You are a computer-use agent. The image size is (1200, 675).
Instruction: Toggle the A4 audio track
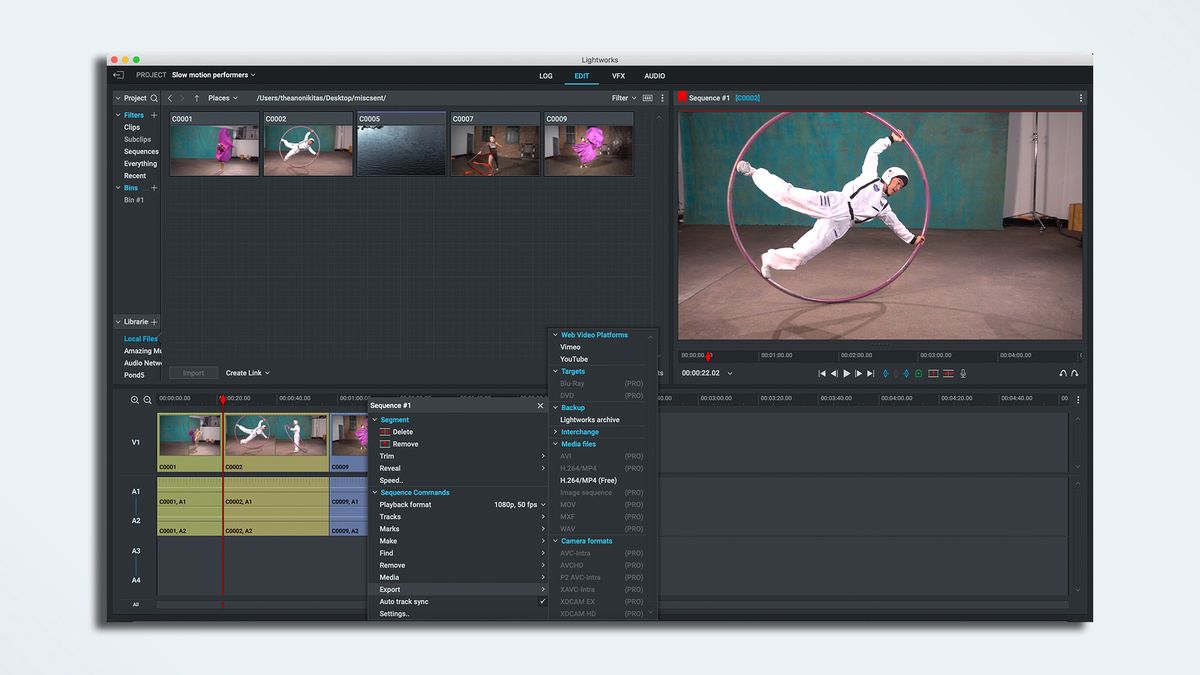[x=136, y=580]
